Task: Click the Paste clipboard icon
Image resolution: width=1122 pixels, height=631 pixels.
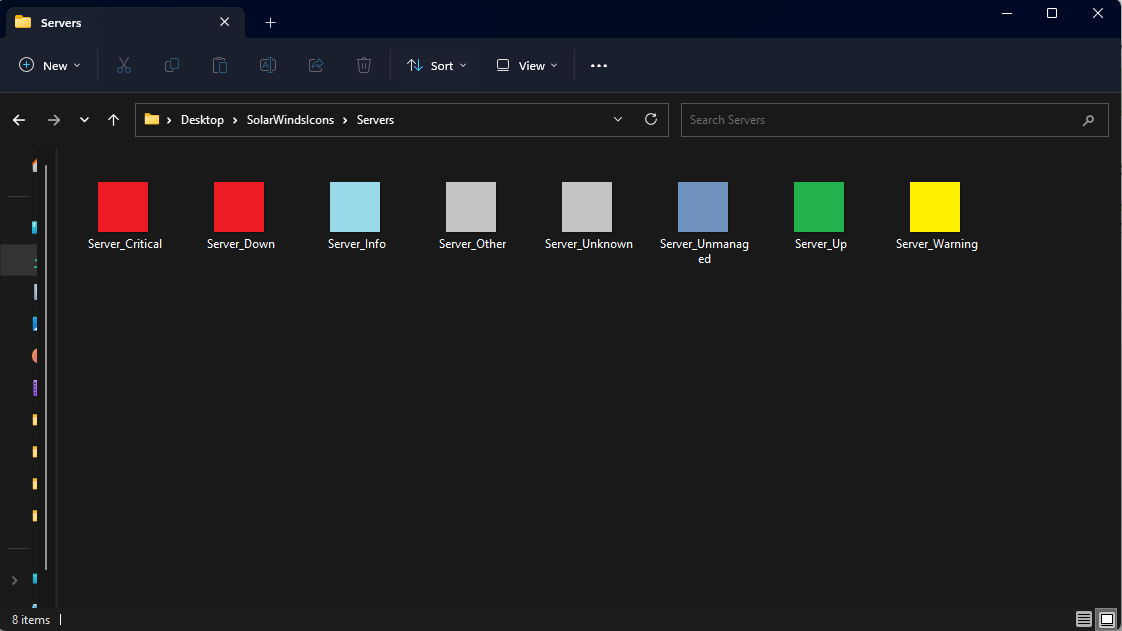Action: pos(220,66)
